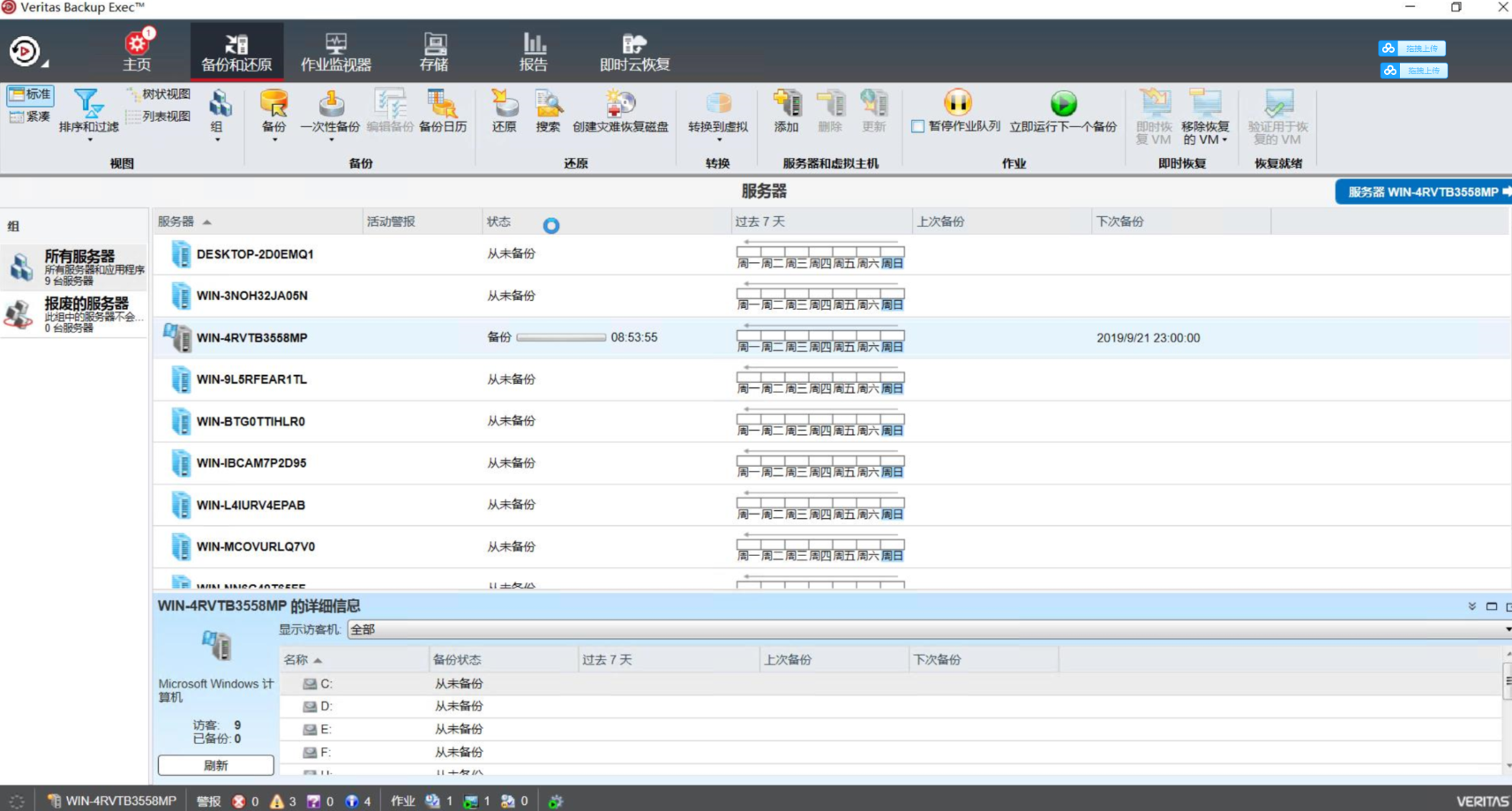The height and width of the screenshot is (811, 1512).
Task: Open the Backup Exec main menu button
Action: 26,51
